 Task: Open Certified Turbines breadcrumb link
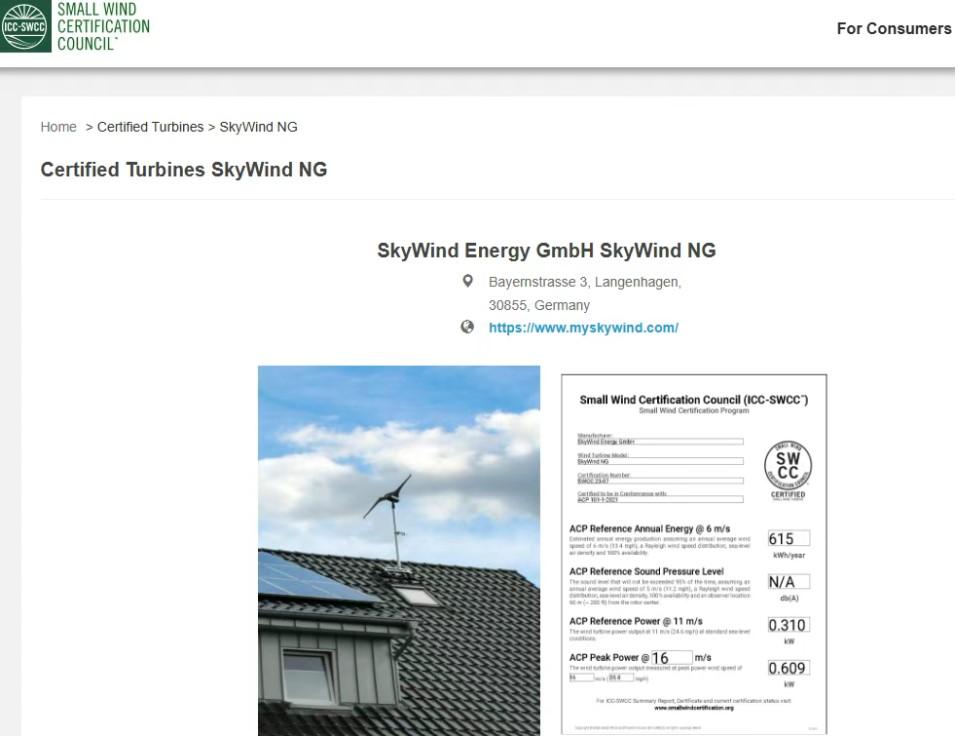click(150, 127)
